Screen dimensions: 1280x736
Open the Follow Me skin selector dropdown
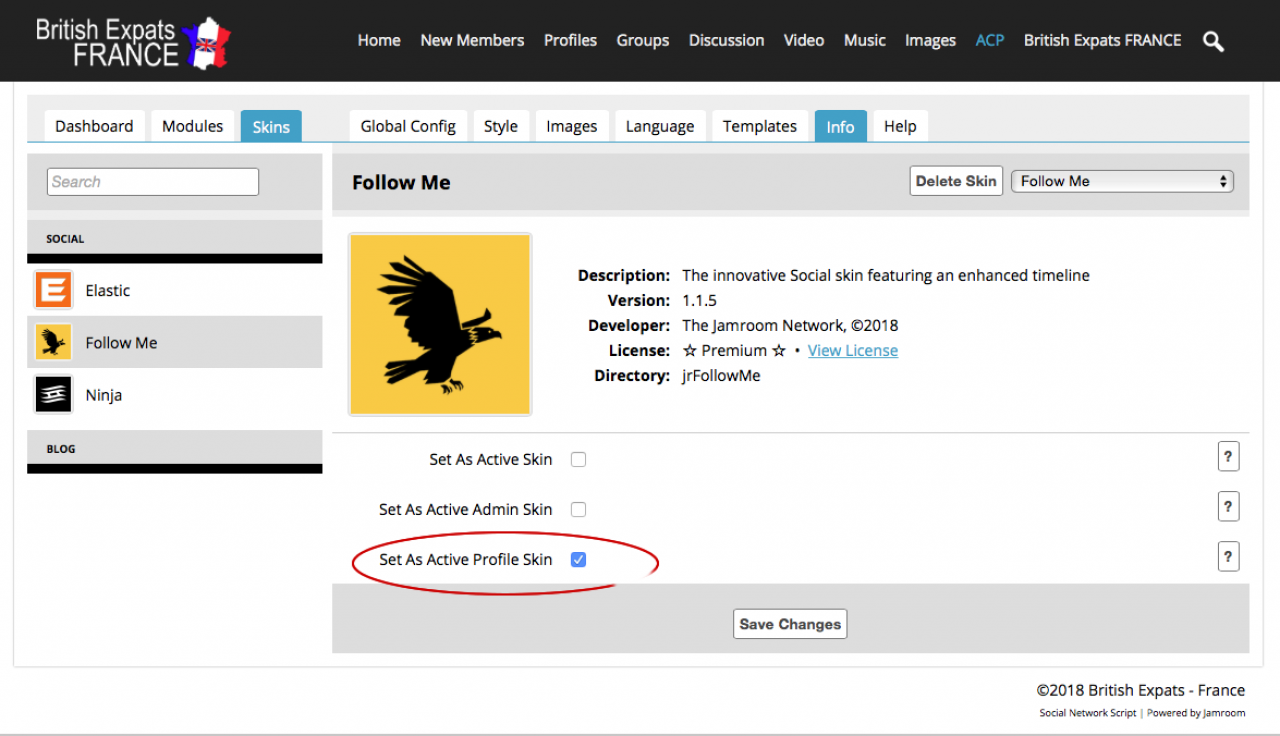pos(1123,181)
